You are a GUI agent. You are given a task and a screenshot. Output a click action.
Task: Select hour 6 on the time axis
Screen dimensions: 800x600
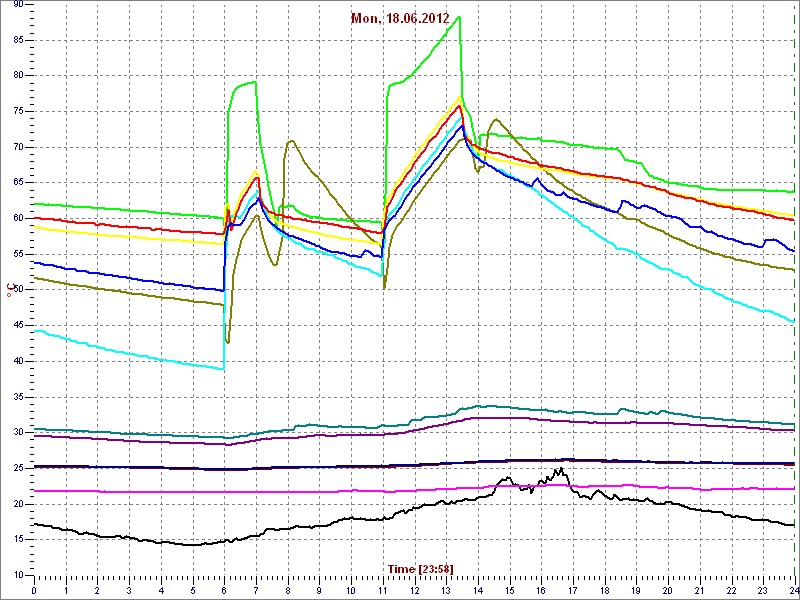tap(224, 590)
